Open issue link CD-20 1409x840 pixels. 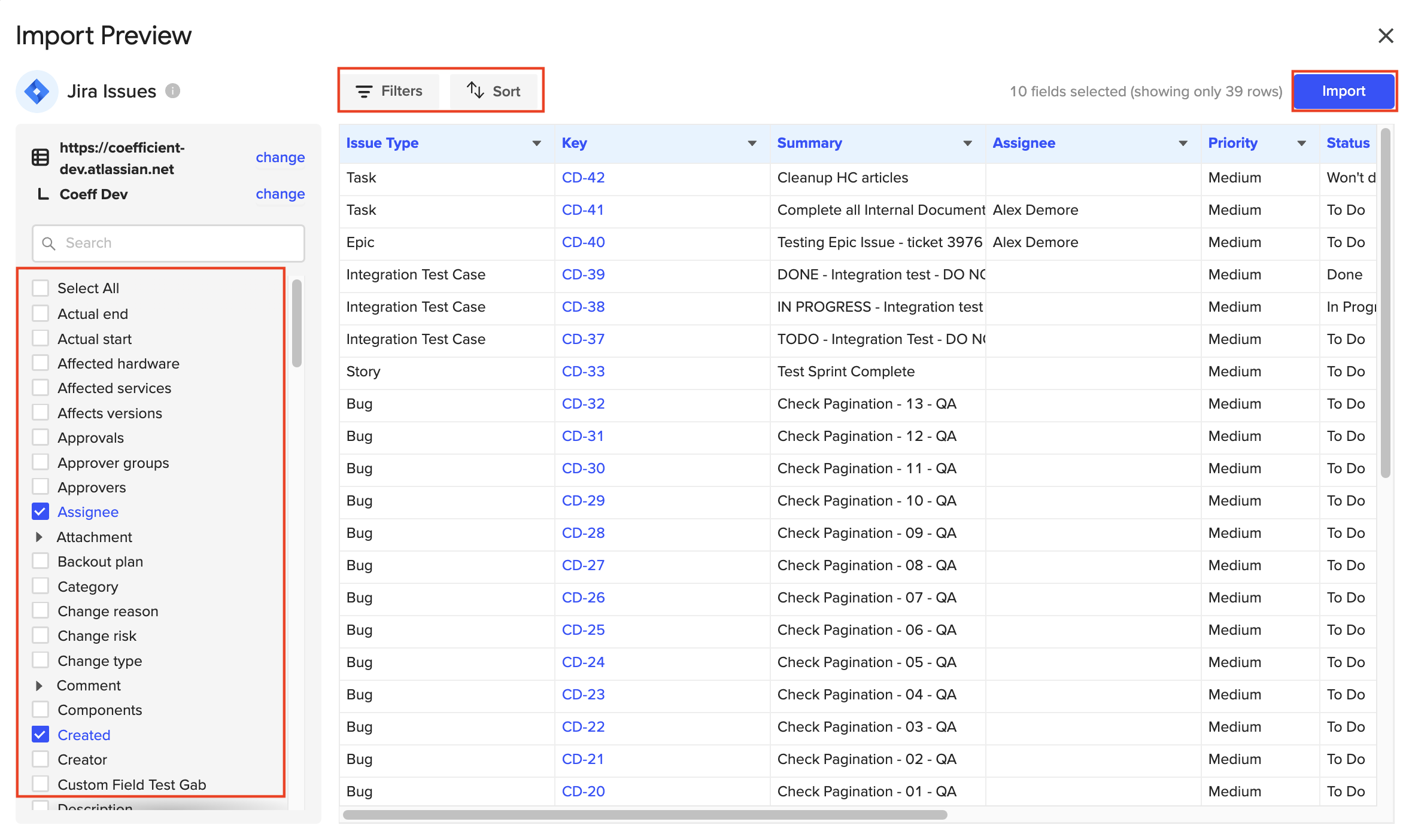[583, 792]
